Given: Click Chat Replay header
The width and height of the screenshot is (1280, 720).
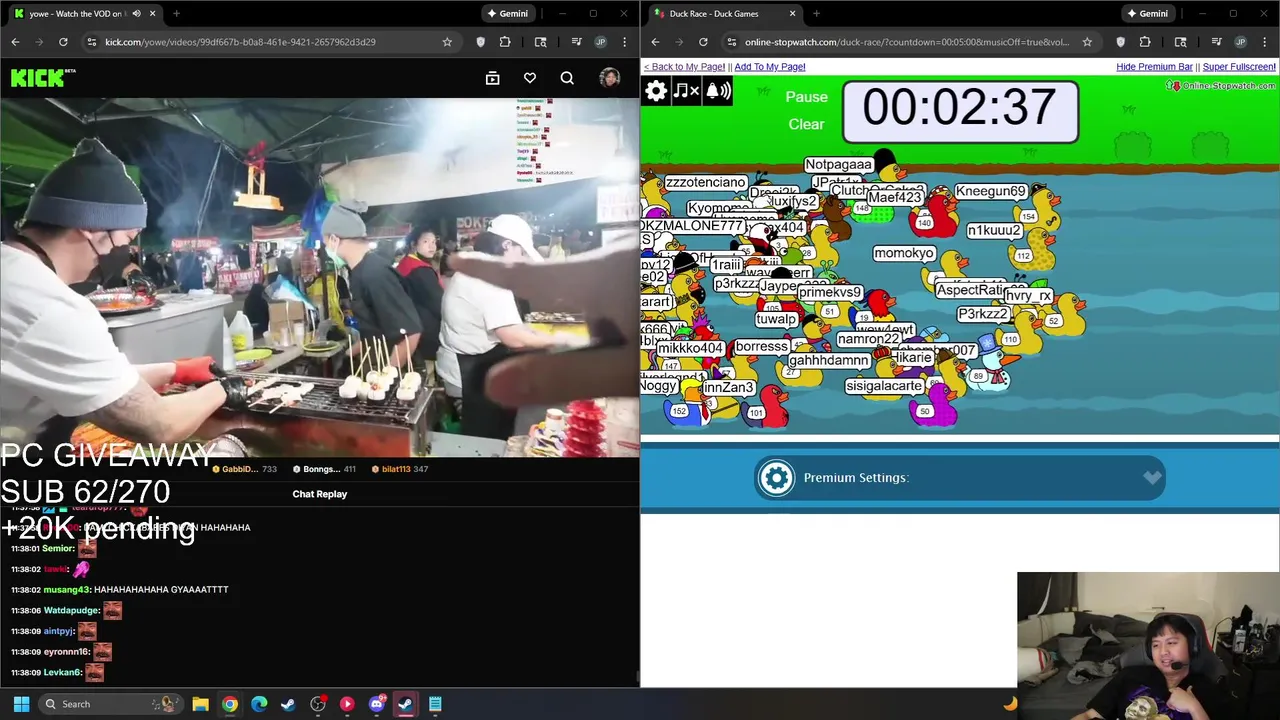Looking at the screenshot, I should coord(320,494).
